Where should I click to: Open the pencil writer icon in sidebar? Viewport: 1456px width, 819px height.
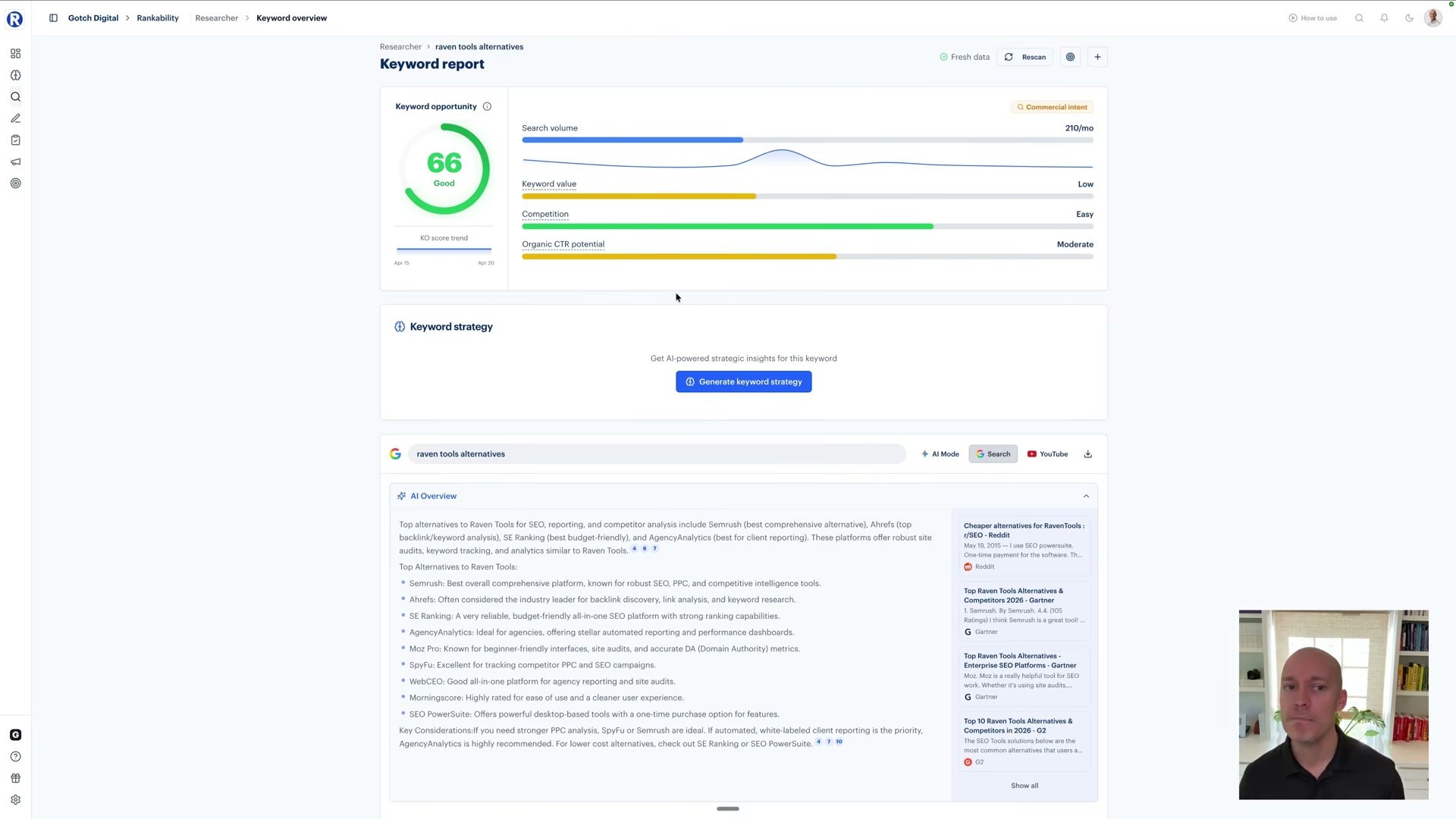tap(15, 118)
